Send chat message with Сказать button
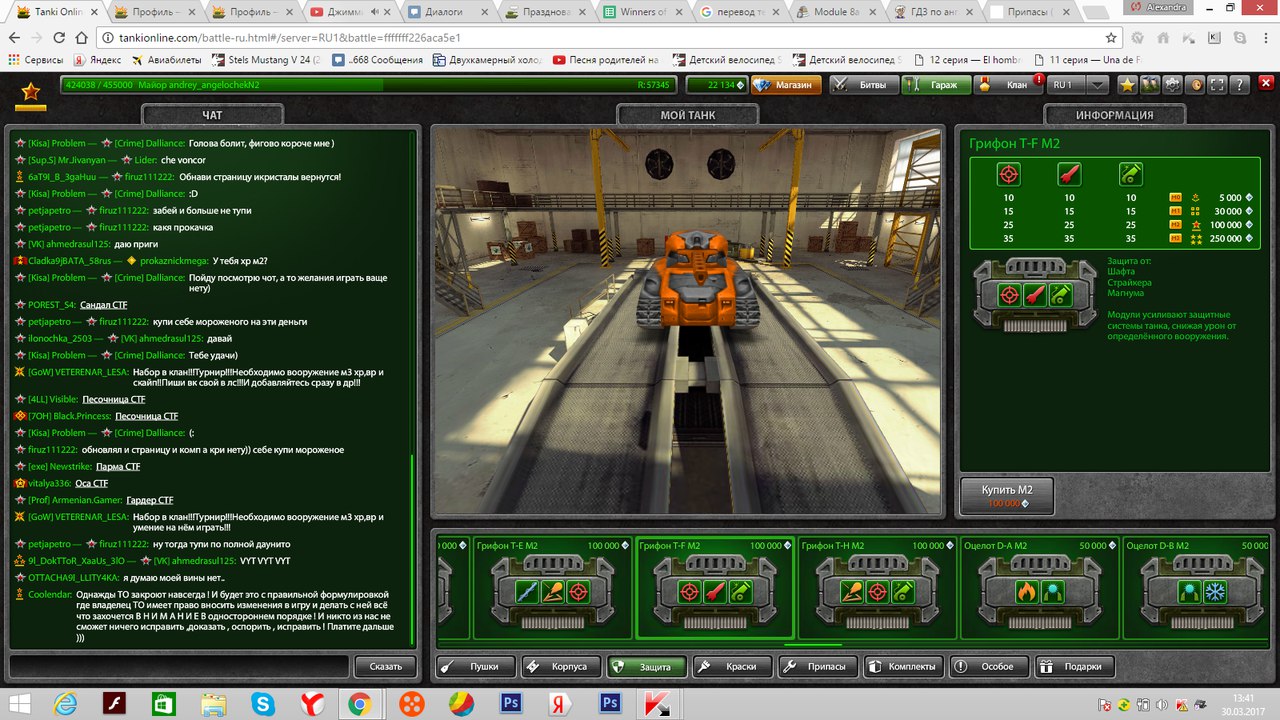The width and height of the screenshot is (1280, 720). coord(385,666)
